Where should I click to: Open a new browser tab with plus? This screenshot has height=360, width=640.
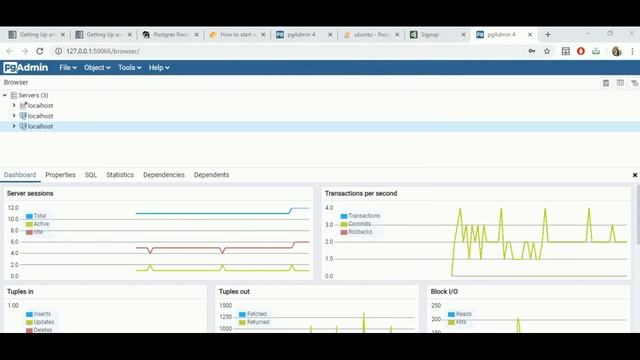[548, 35]
